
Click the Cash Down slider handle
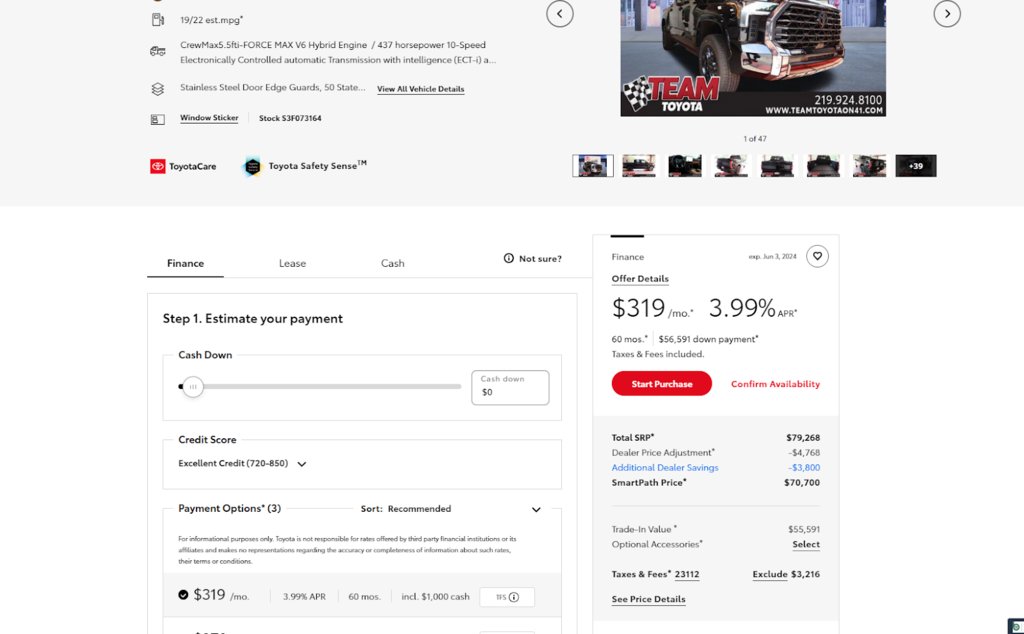(x=193, y=387)
